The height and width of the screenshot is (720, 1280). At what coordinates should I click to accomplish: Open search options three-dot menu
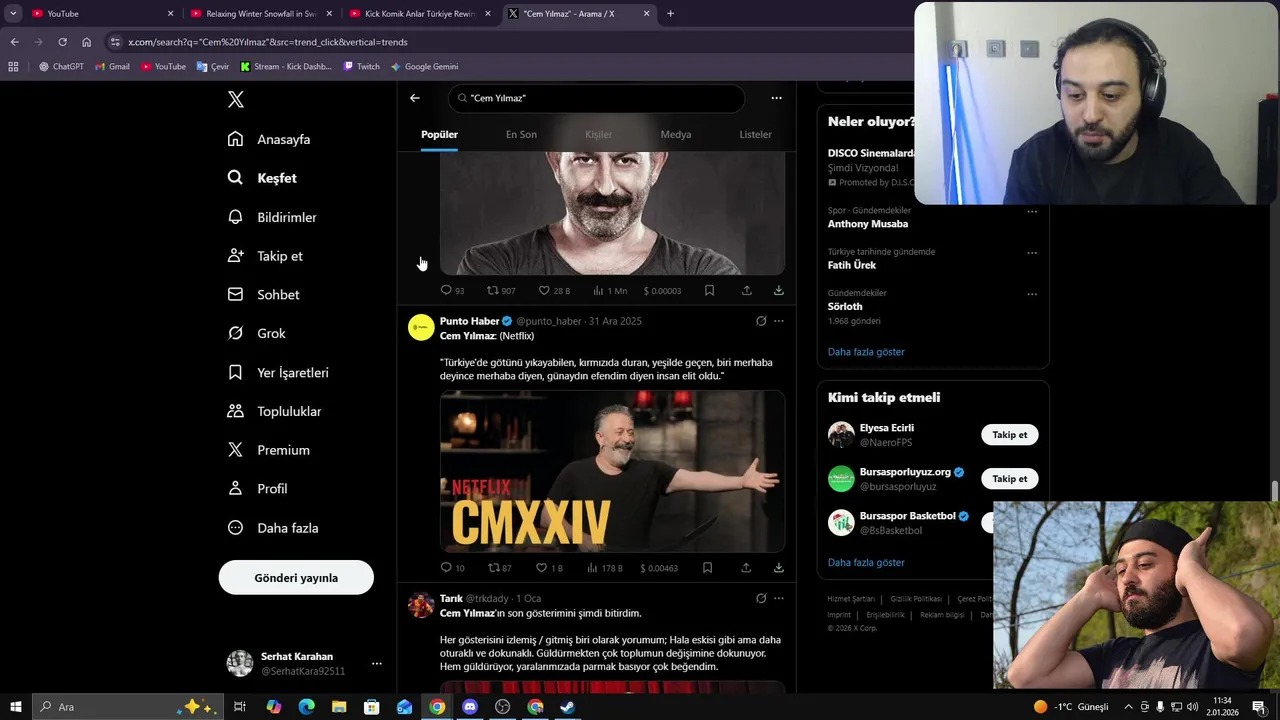click(x=776, y=98)
